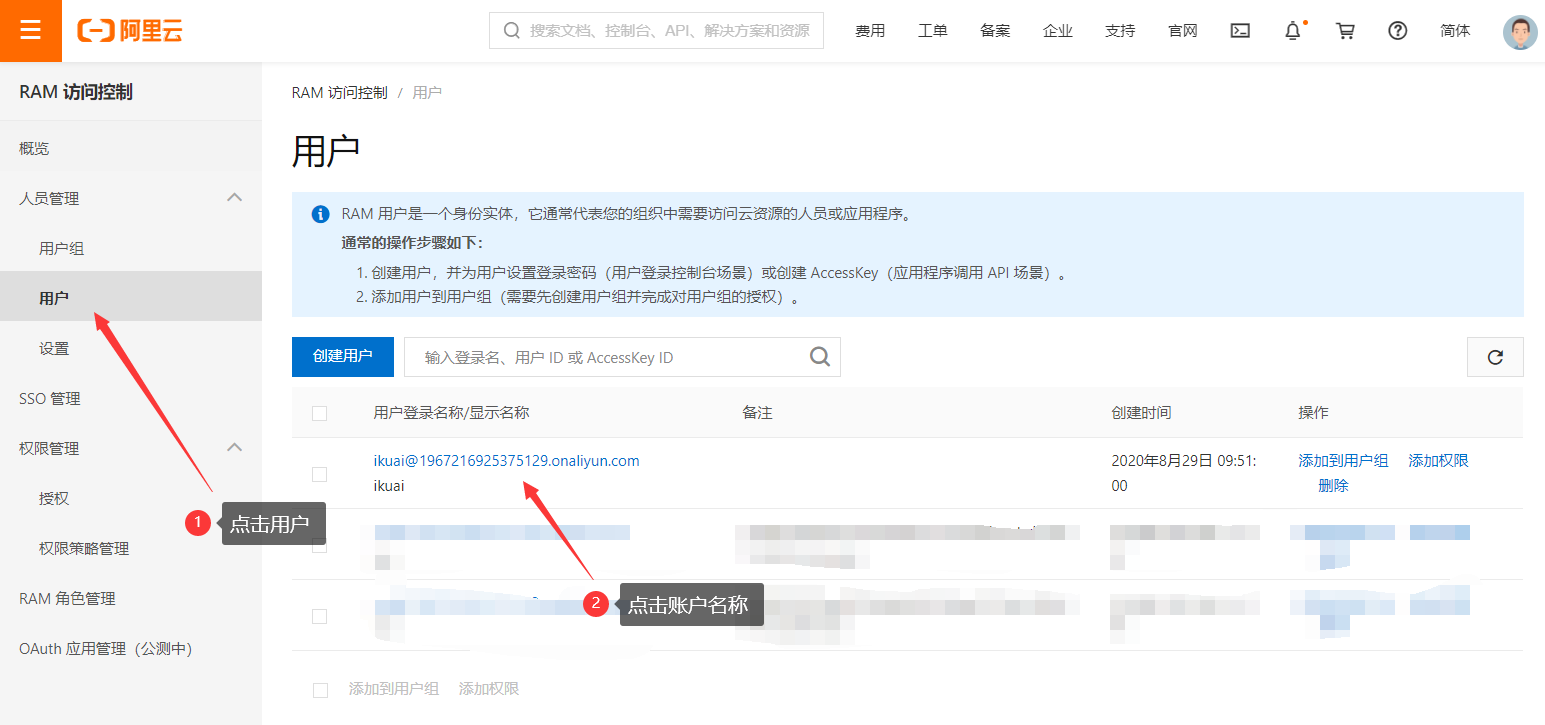Check the ikuai user row checkbox
This screenshot has width=1545, height=725.
[x=320, y=474]
